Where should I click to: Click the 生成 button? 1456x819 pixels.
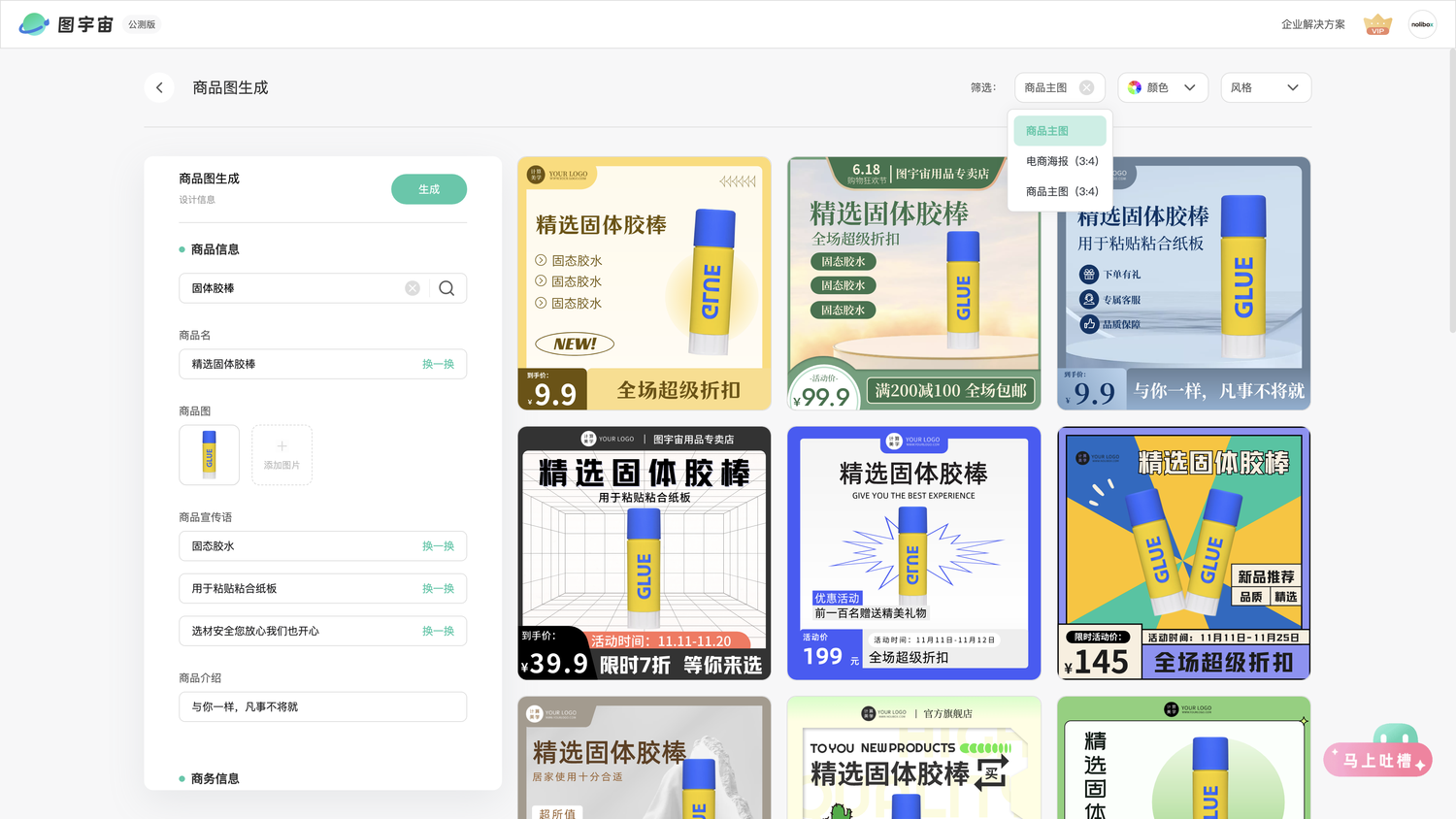point(429,189)
